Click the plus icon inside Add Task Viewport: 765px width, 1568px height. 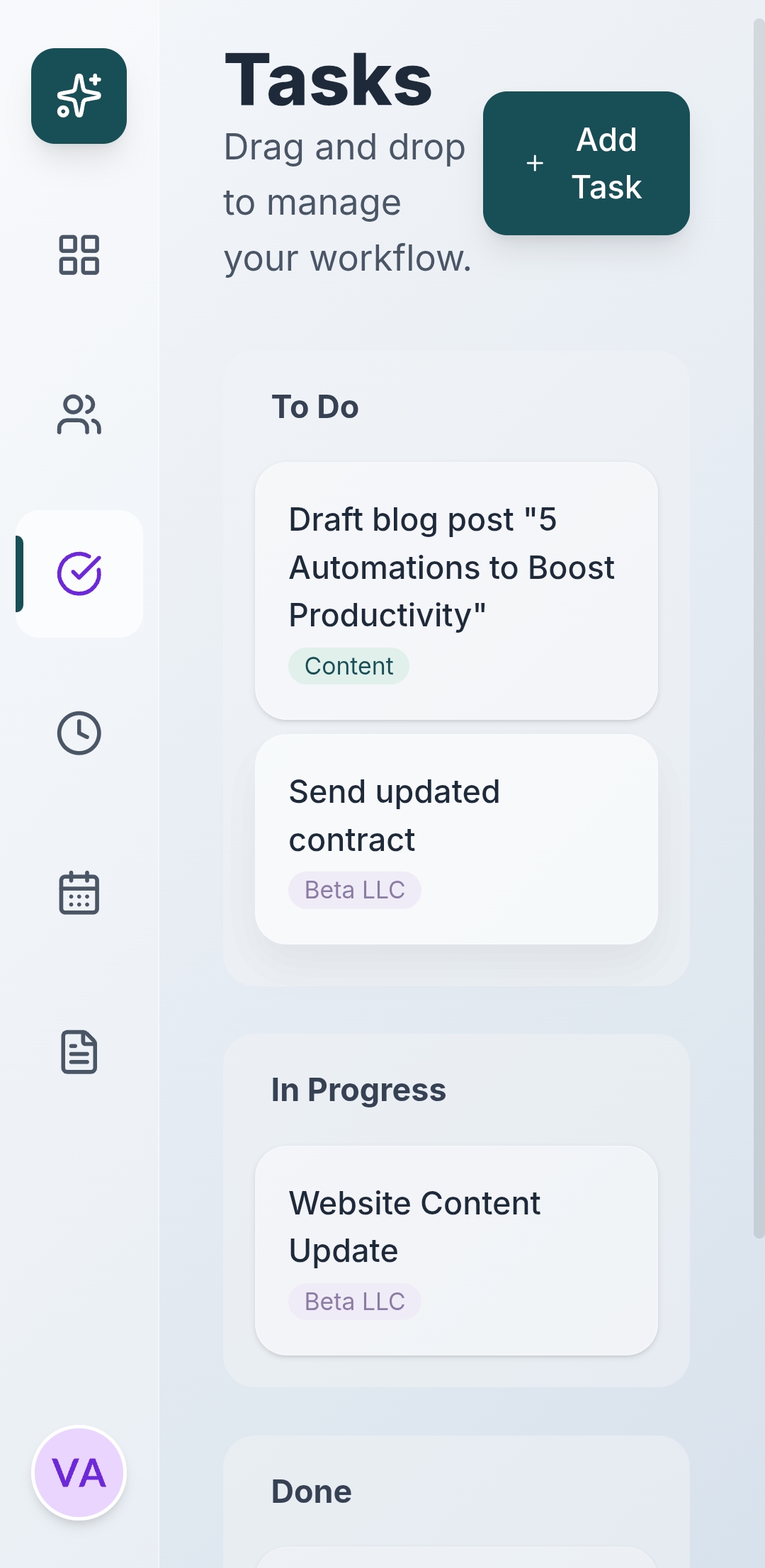[x=534, y=163]
